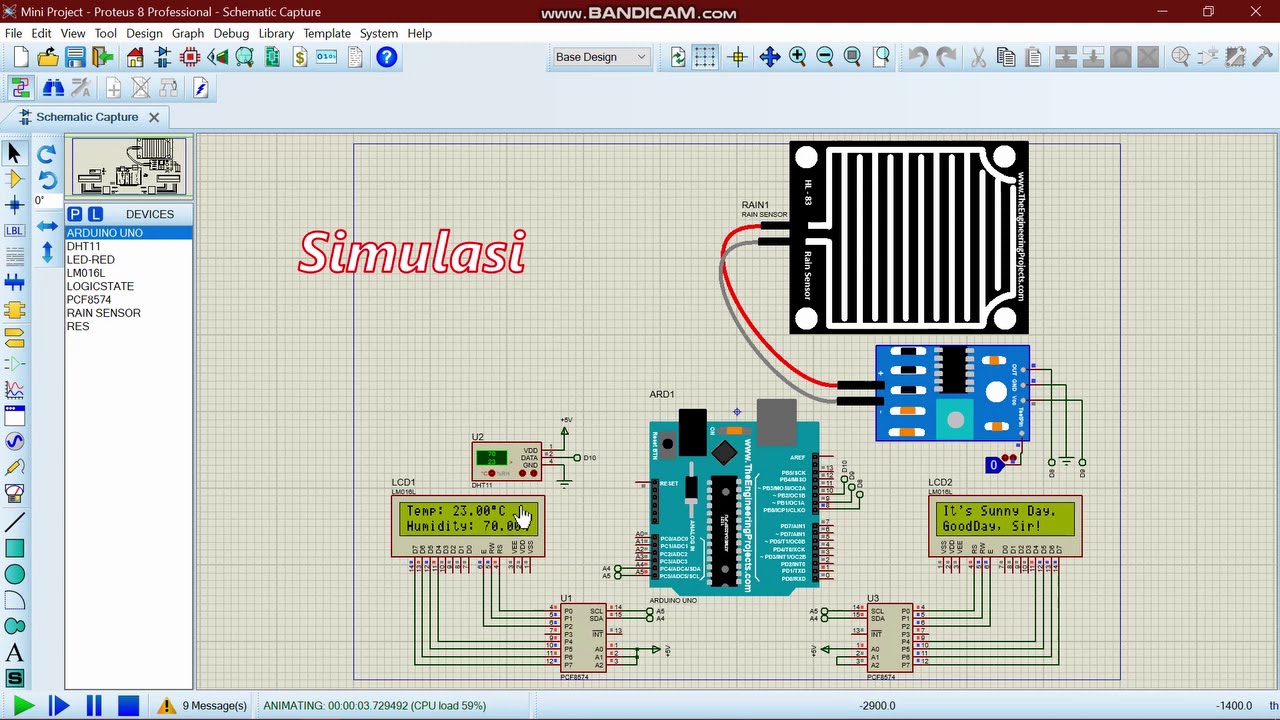
Task: Open the 3D Visualizer icon
Action: [x=217, y=57]
